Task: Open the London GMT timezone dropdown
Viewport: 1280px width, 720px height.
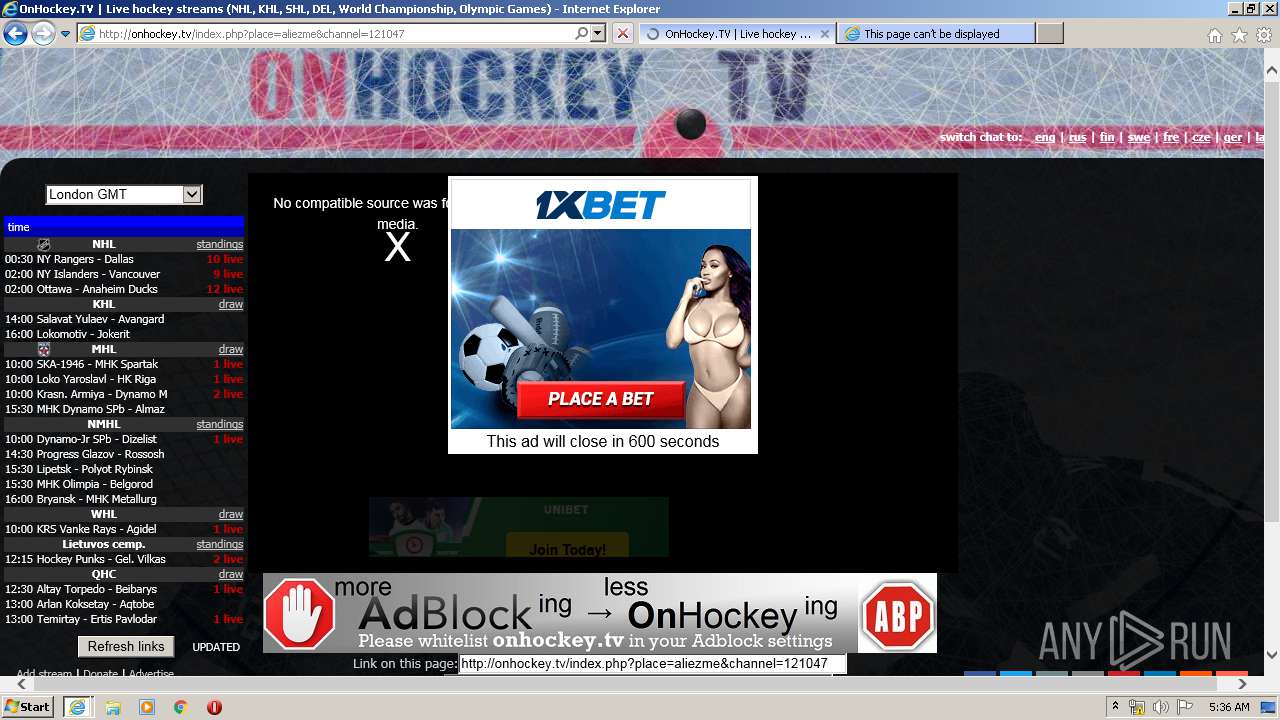Action: coord(124,195)
